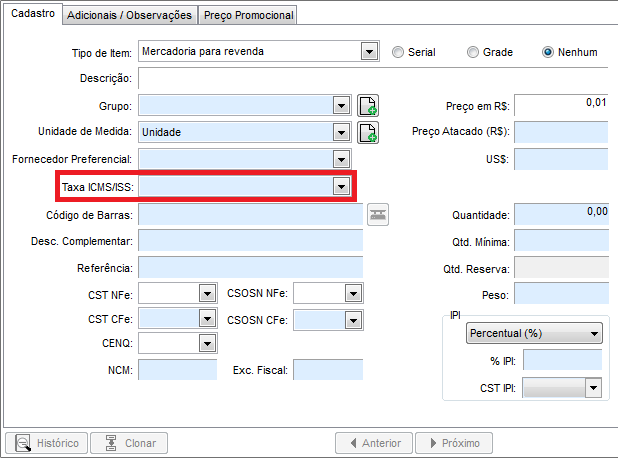
Task: Click the NCM input field
Action: point(178,371)
